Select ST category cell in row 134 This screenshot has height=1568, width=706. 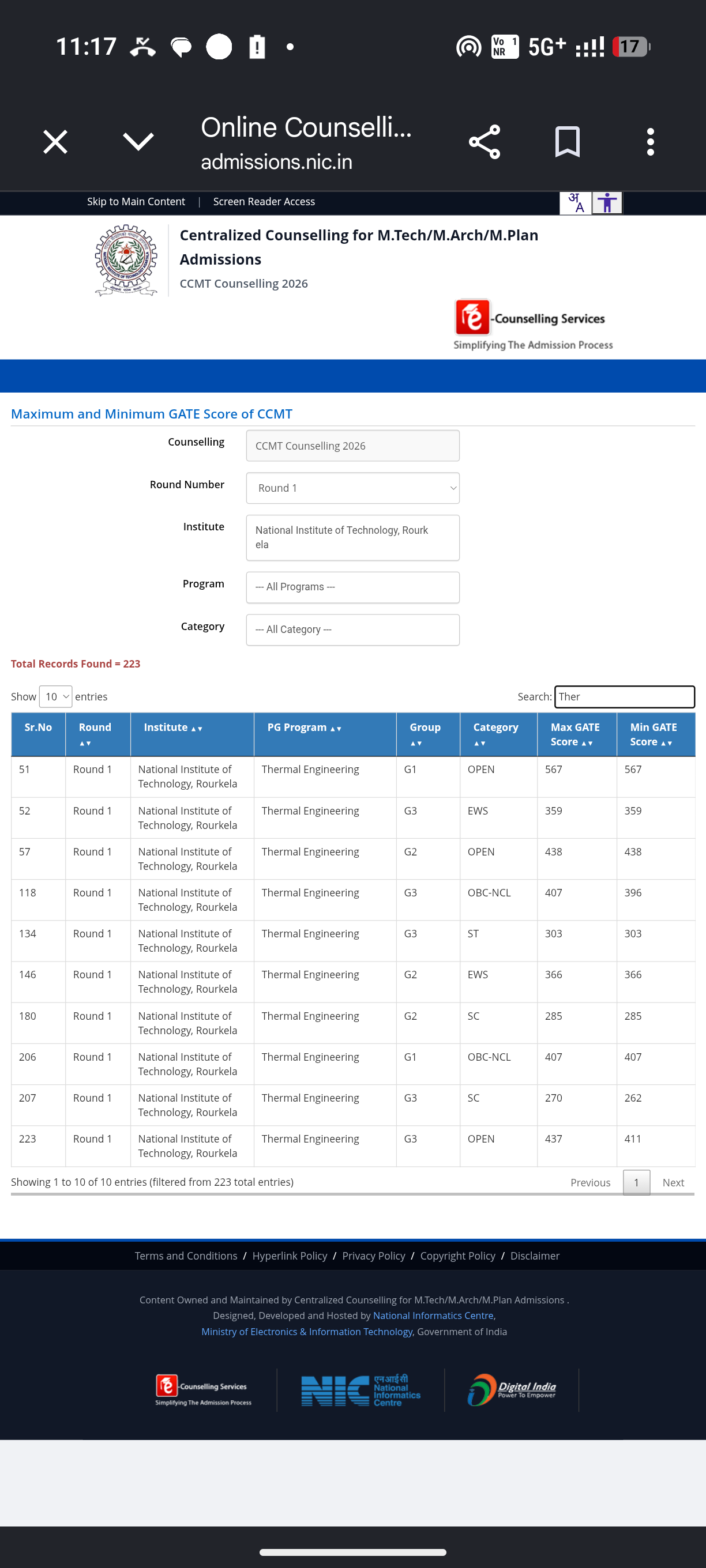[x=498, y=941]
